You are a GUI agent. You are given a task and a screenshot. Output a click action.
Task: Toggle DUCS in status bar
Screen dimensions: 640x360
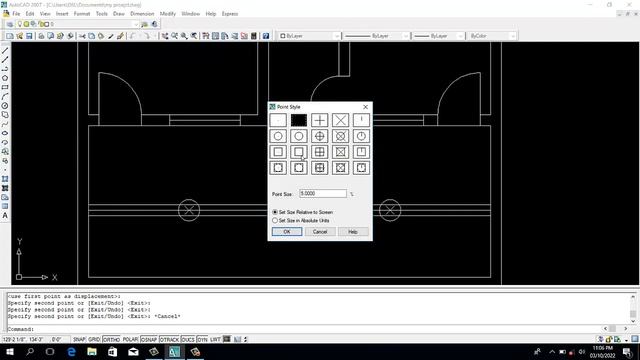[x=188, y=339]
